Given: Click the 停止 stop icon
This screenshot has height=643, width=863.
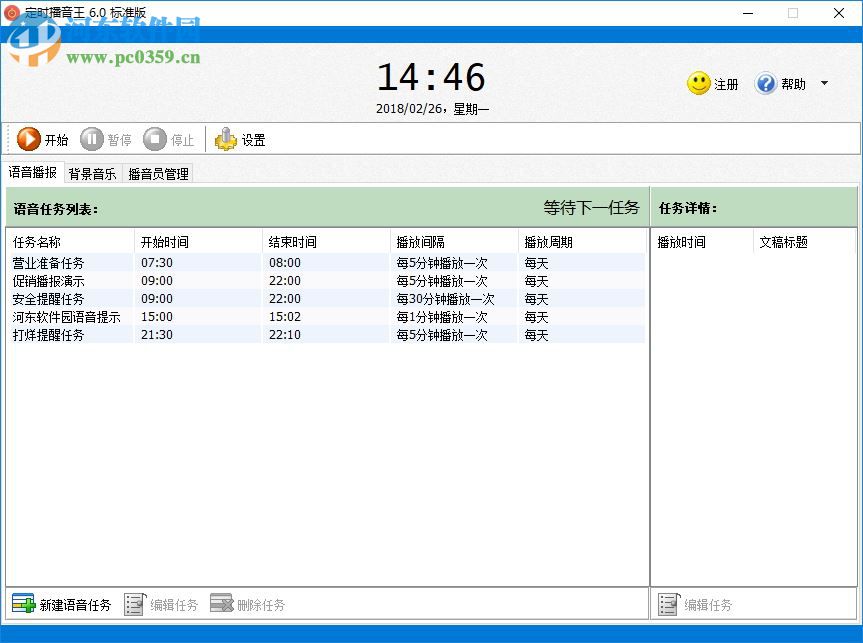Looking at the screenshot, I should (156, 139).
